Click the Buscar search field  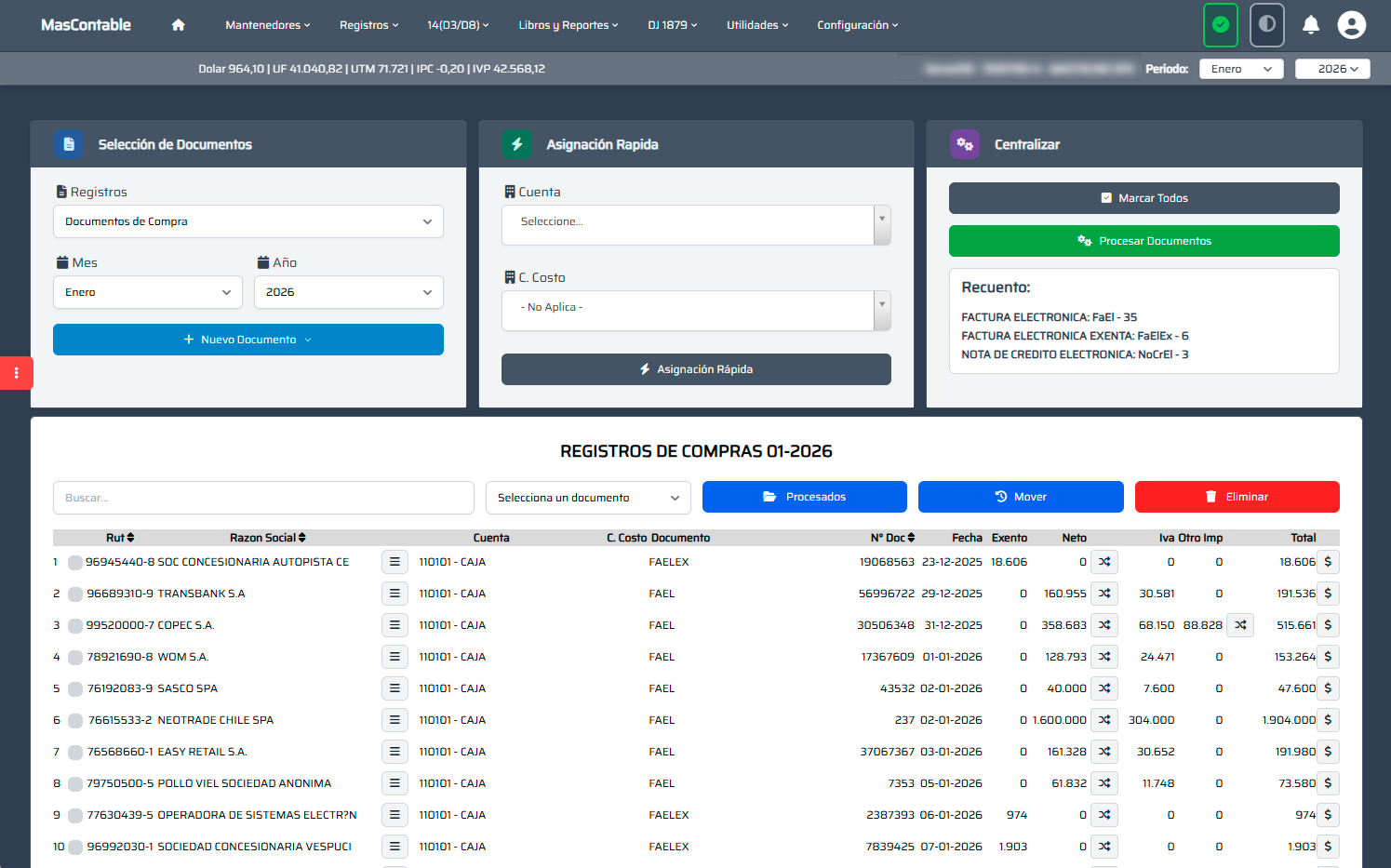pos(263,498)
